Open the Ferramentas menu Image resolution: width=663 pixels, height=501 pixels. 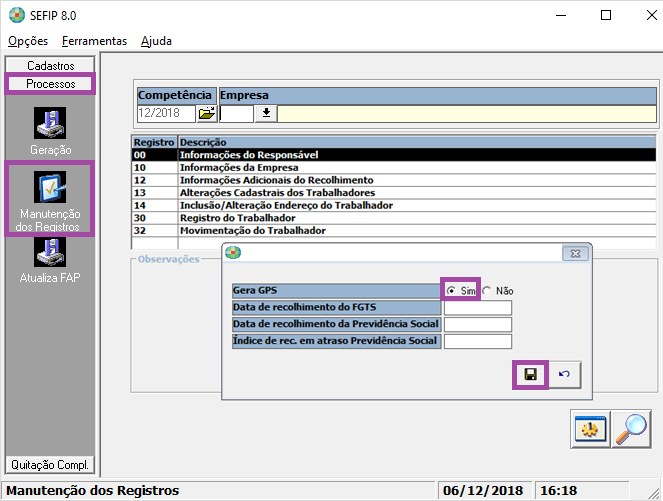tap(94, 41)
